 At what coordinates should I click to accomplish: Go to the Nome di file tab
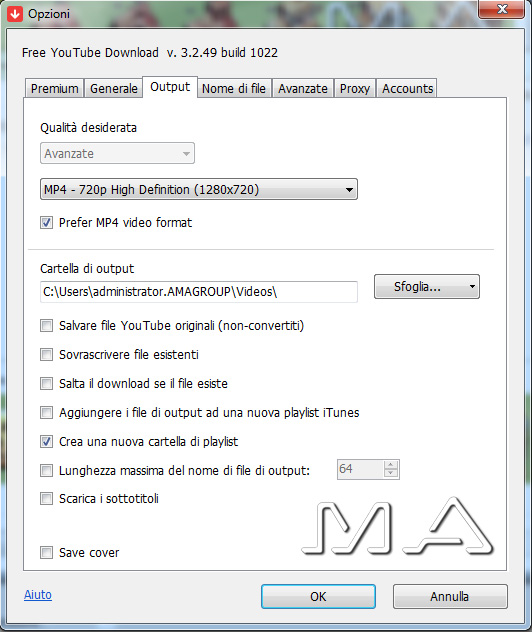pos(234,88)
